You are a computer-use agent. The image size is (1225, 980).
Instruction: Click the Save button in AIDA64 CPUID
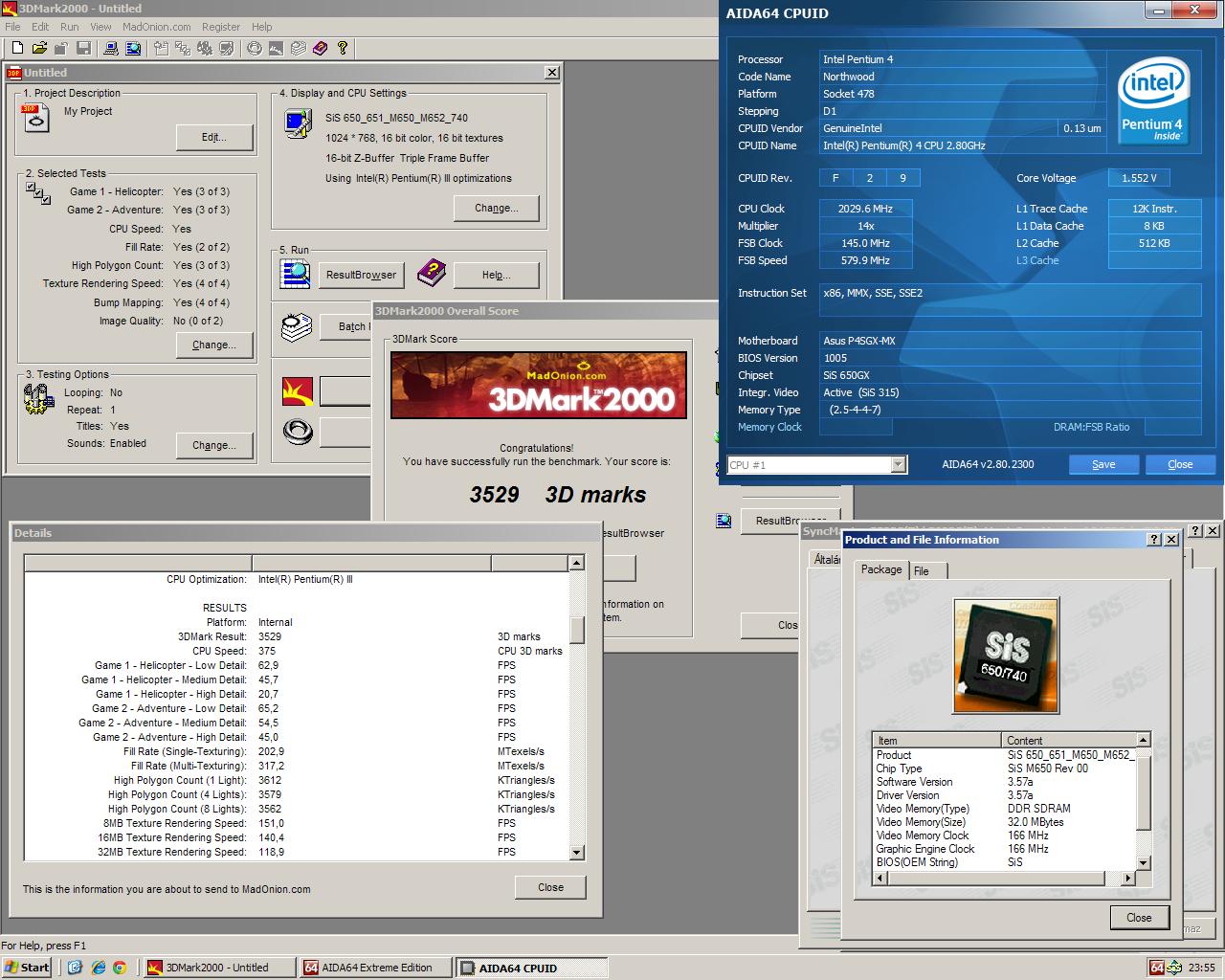[x=1103, y=464]
